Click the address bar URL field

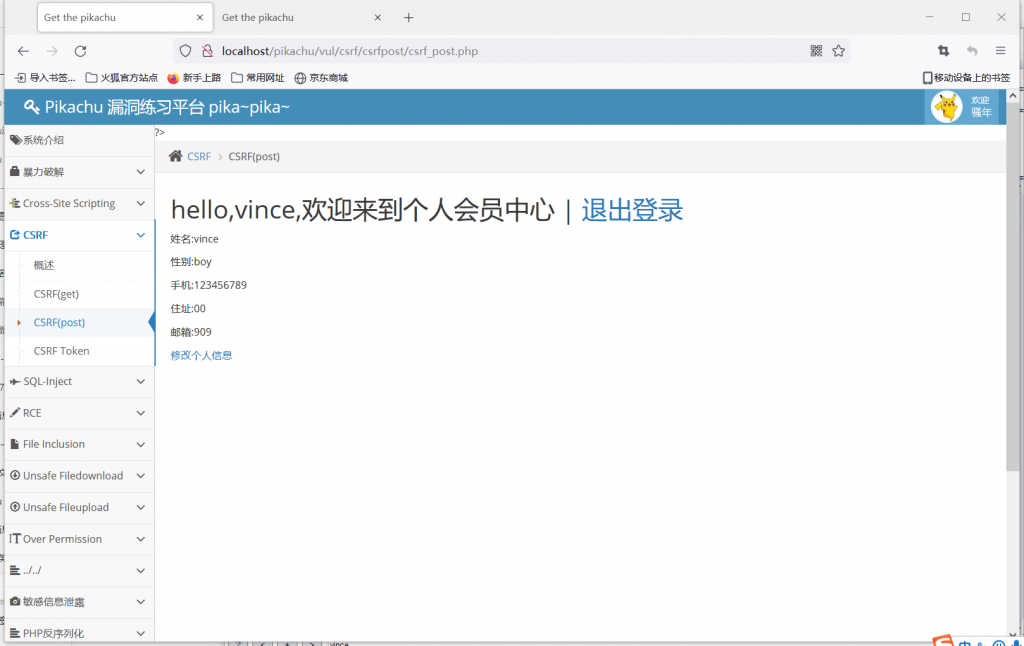click(x=500, y=51)
